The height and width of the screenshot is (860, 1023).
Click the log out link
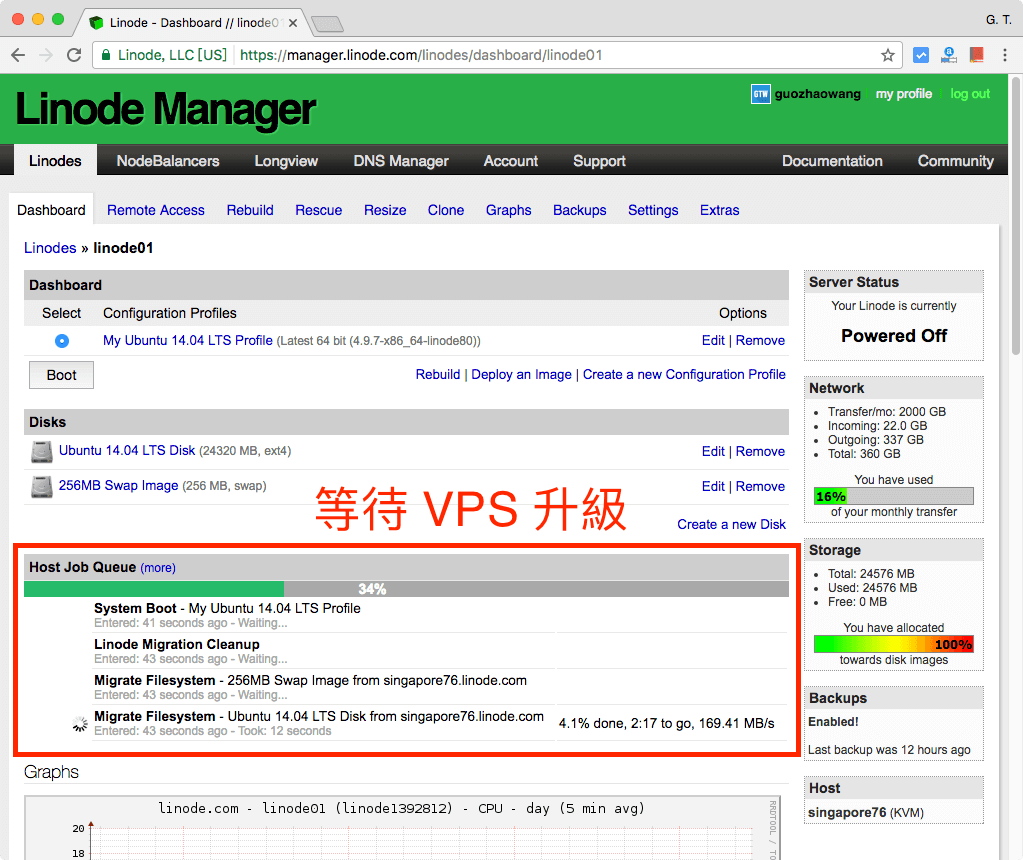tap(969, 94)
